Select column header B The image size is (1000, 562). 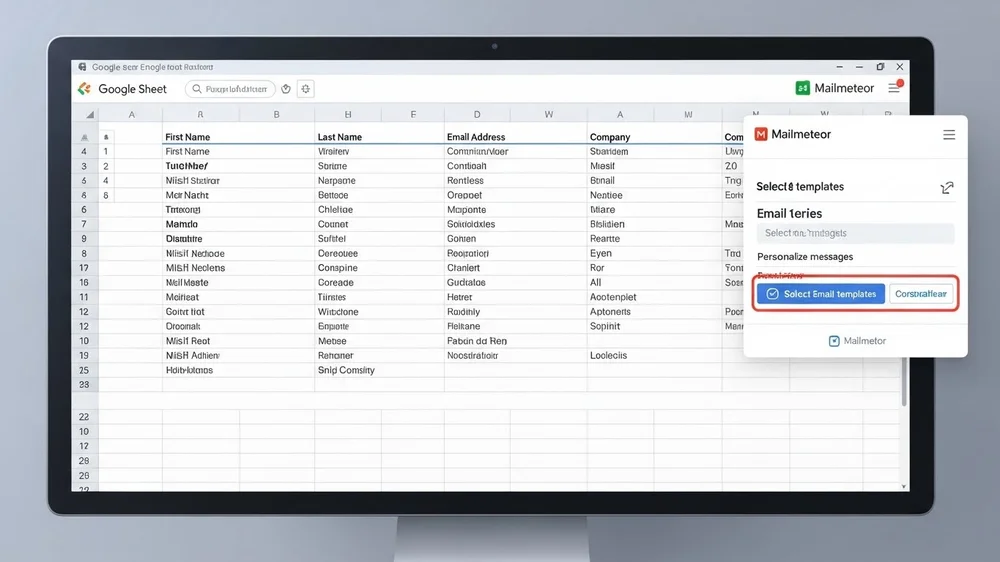pos(276,114)
